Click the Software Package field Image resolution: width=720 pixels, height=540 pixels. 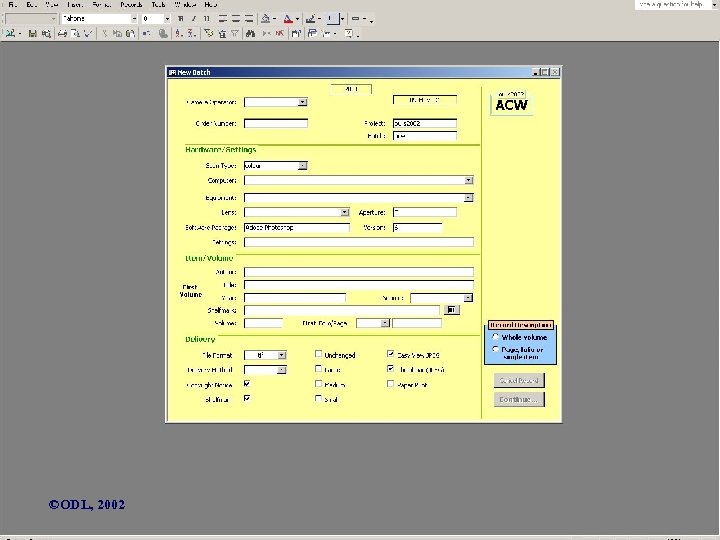click(297, 227)
